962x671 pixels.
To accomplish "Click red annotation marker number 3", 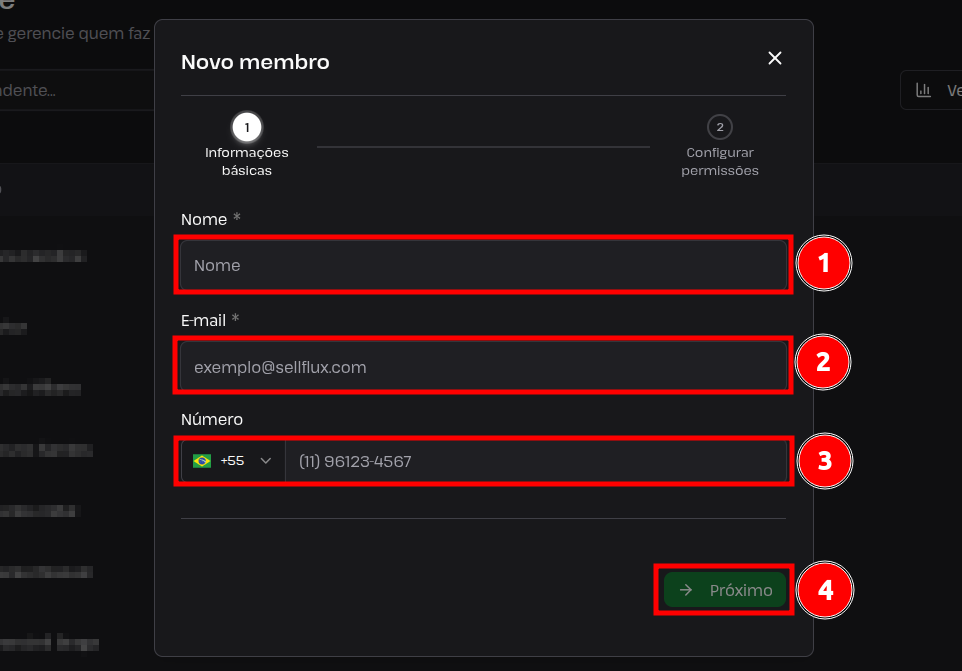I will [825, 461].
